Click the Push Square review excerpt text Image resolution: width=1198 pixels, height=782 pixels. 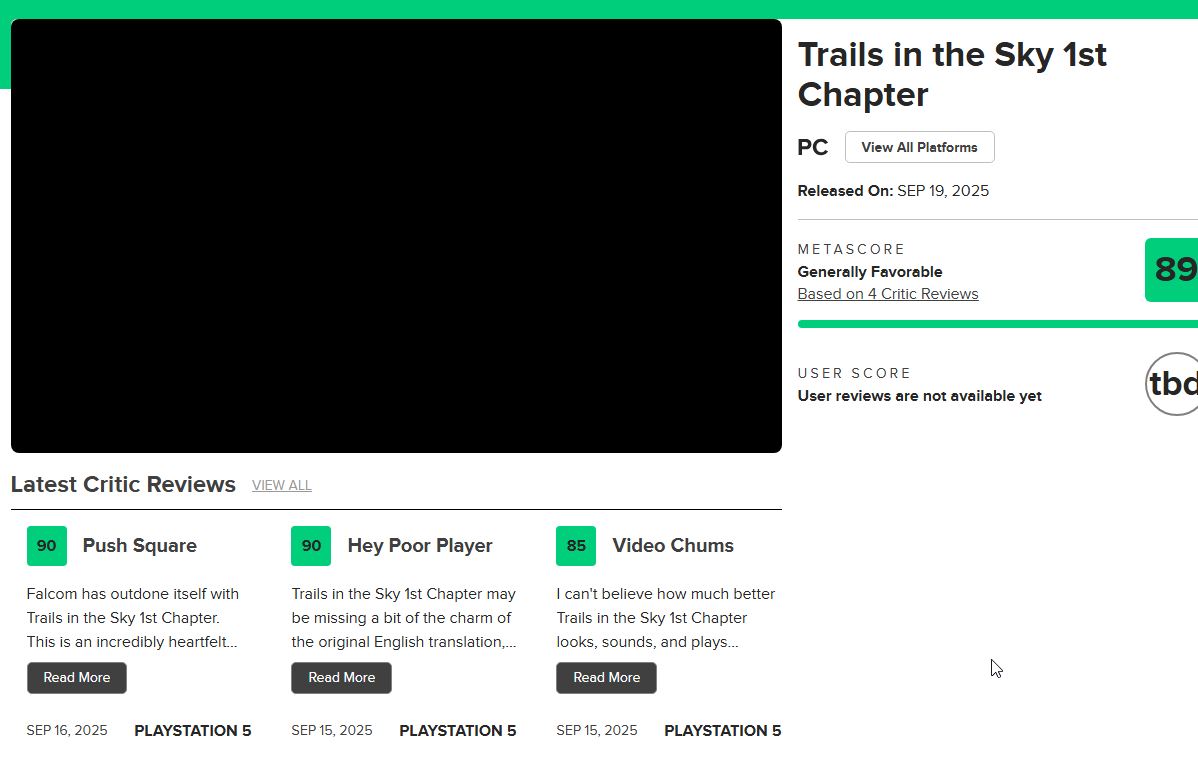tap(133, 618)
